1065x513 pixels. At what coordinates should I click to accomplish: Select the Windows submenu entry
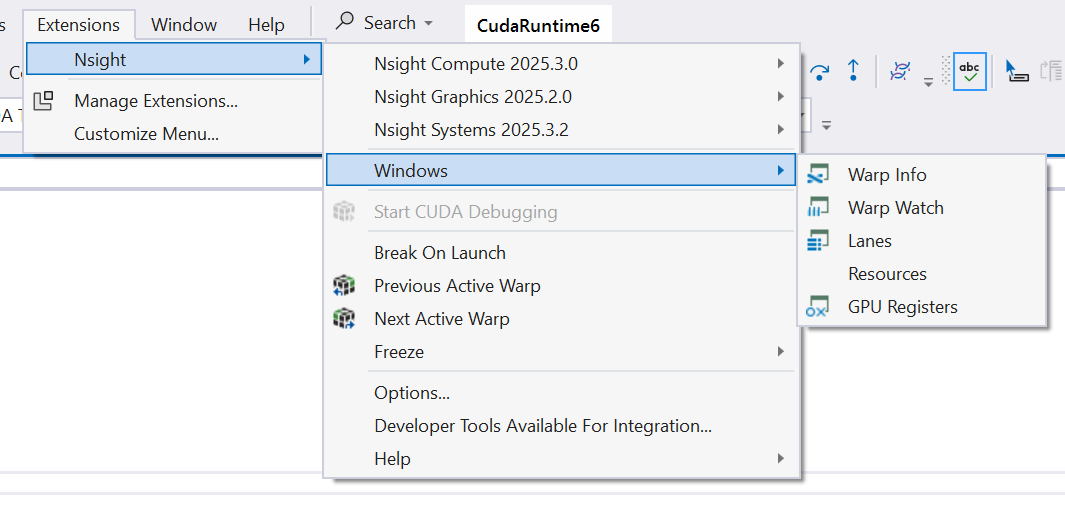561,170
